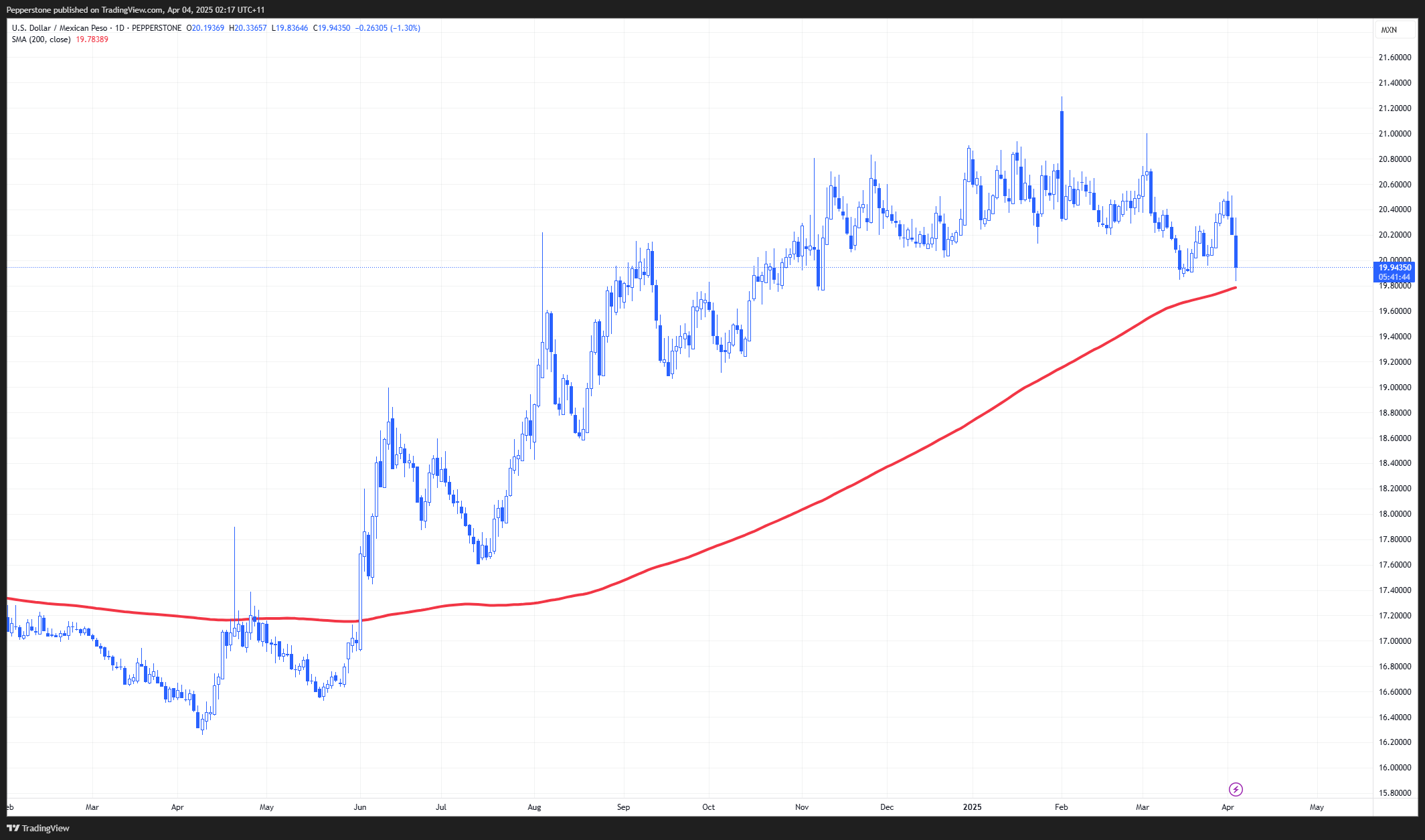Click the 'SMA (200, close)' indicator legend
This screenshot has height=840, width=1425.
tap(41, 39)
